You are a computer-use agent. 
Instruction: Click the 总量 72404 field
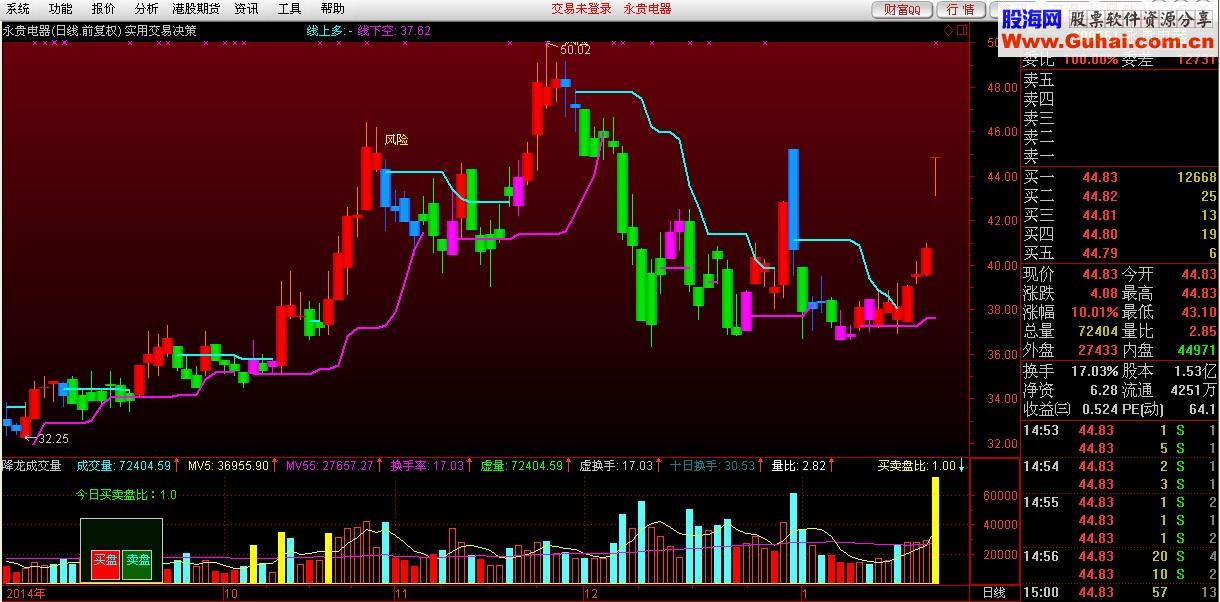point(1070,331)
